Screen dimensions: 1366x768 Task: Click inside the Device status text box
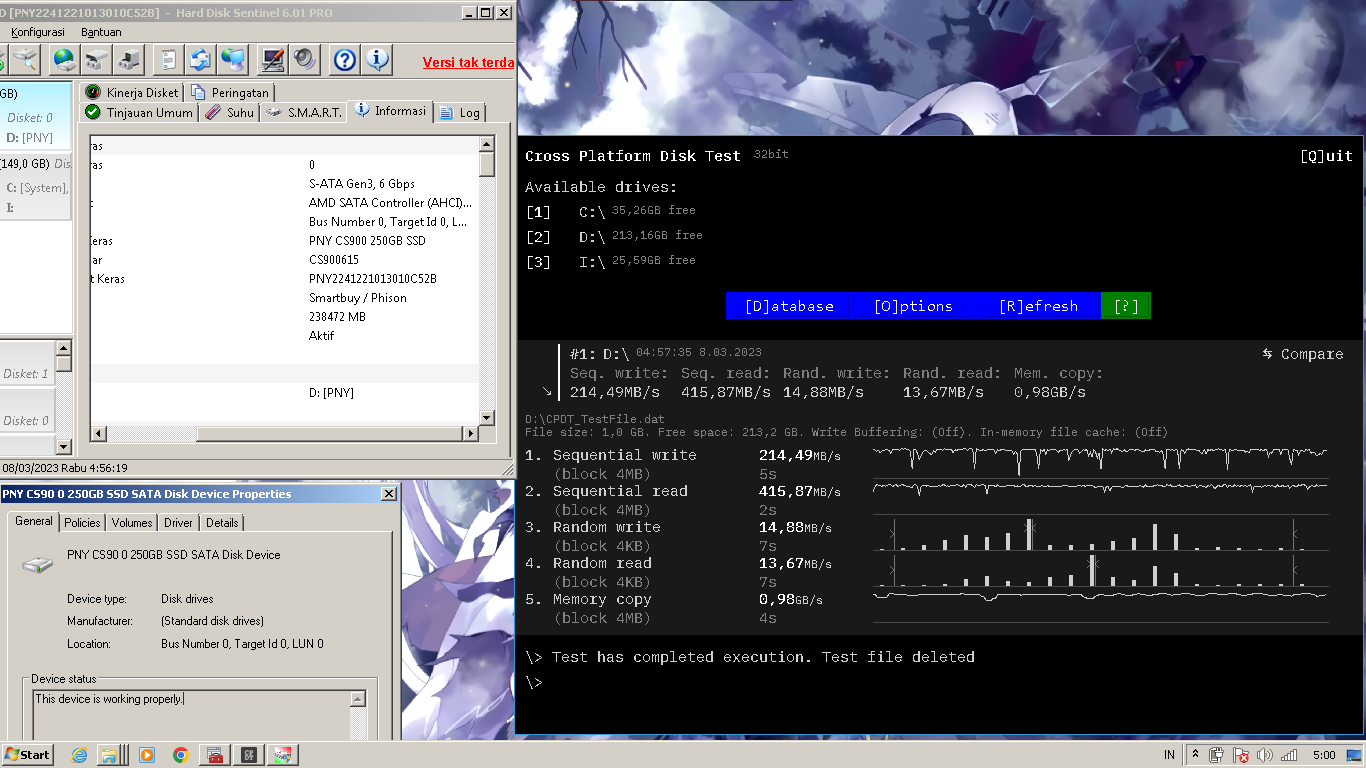192,715
